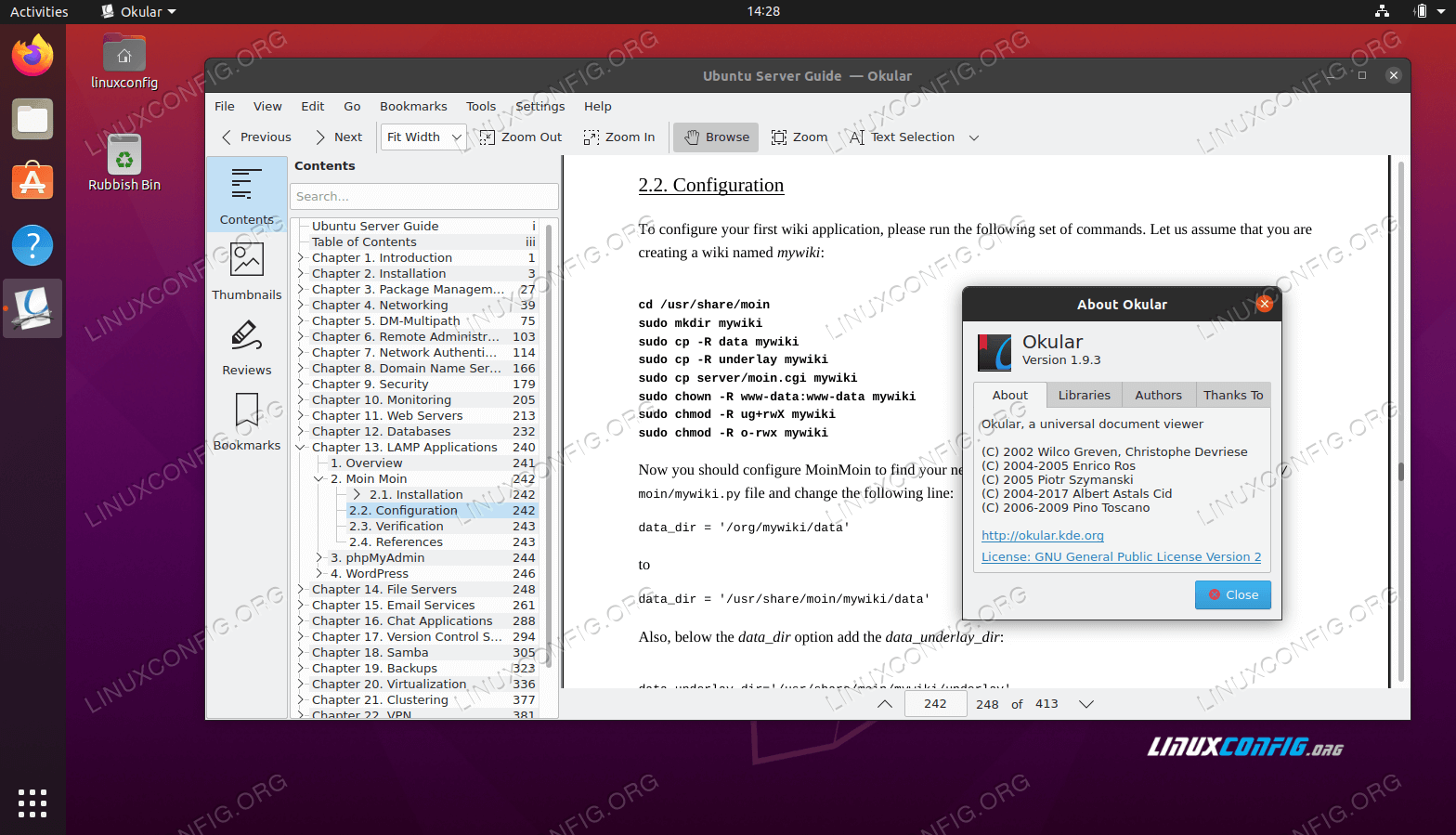Viewport: 1456px width, 835px height.
Task: Open the Fit Width zoom combo box
Action: (423, 137)
